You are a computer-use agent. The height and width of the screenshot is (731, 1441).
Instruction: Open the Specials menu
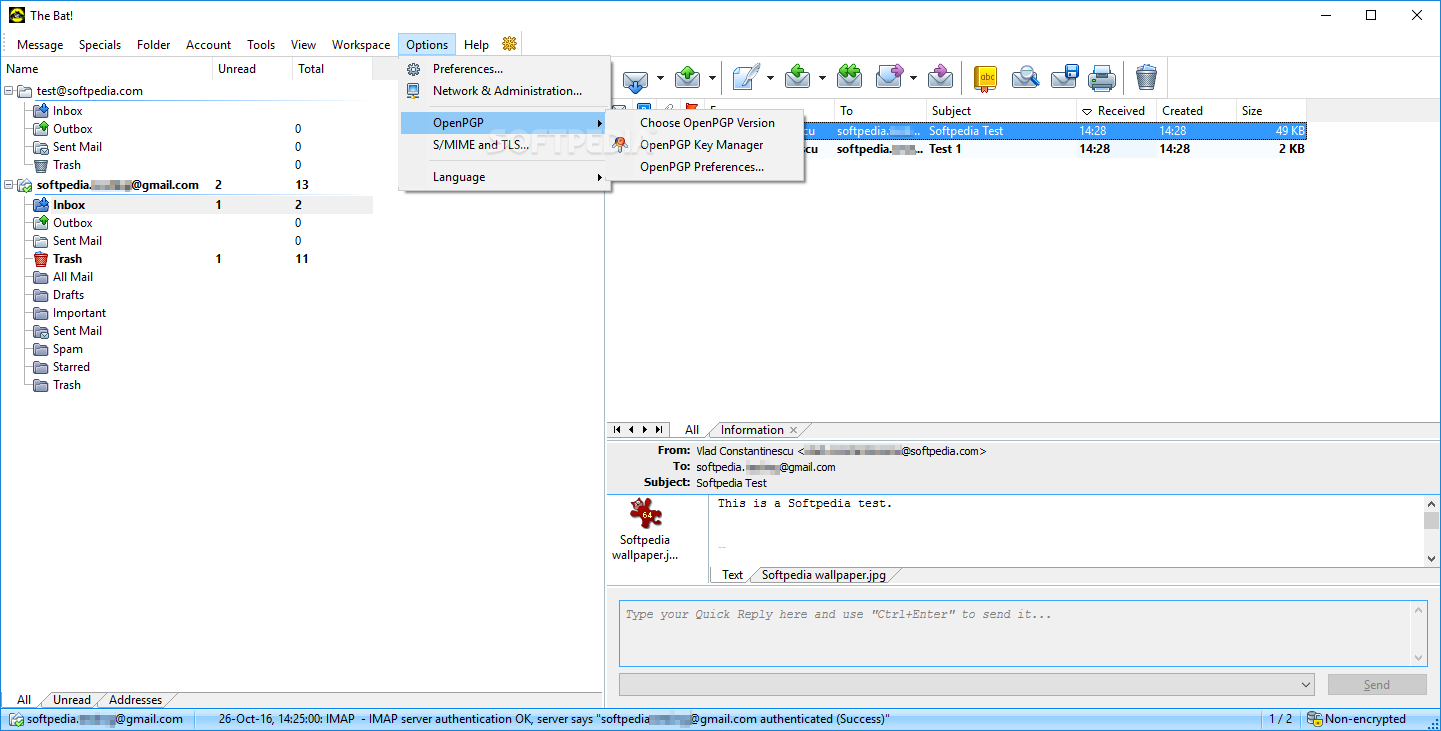click(100, 45)
